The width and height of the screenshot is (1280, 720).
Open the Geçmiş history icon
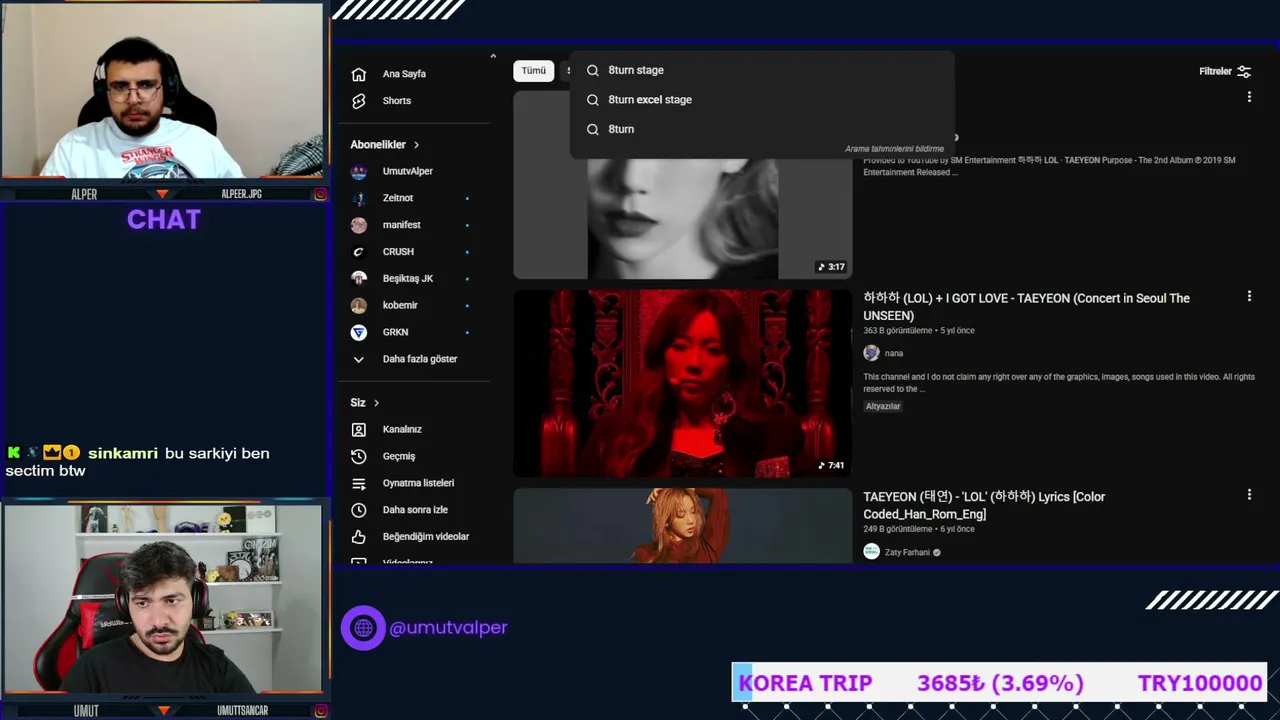359,456
